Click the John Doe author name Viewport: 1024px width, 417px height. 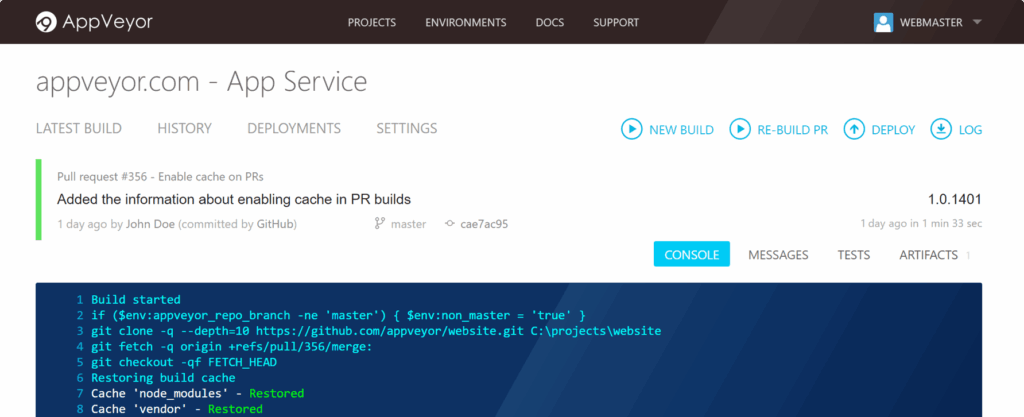[150, 224]
